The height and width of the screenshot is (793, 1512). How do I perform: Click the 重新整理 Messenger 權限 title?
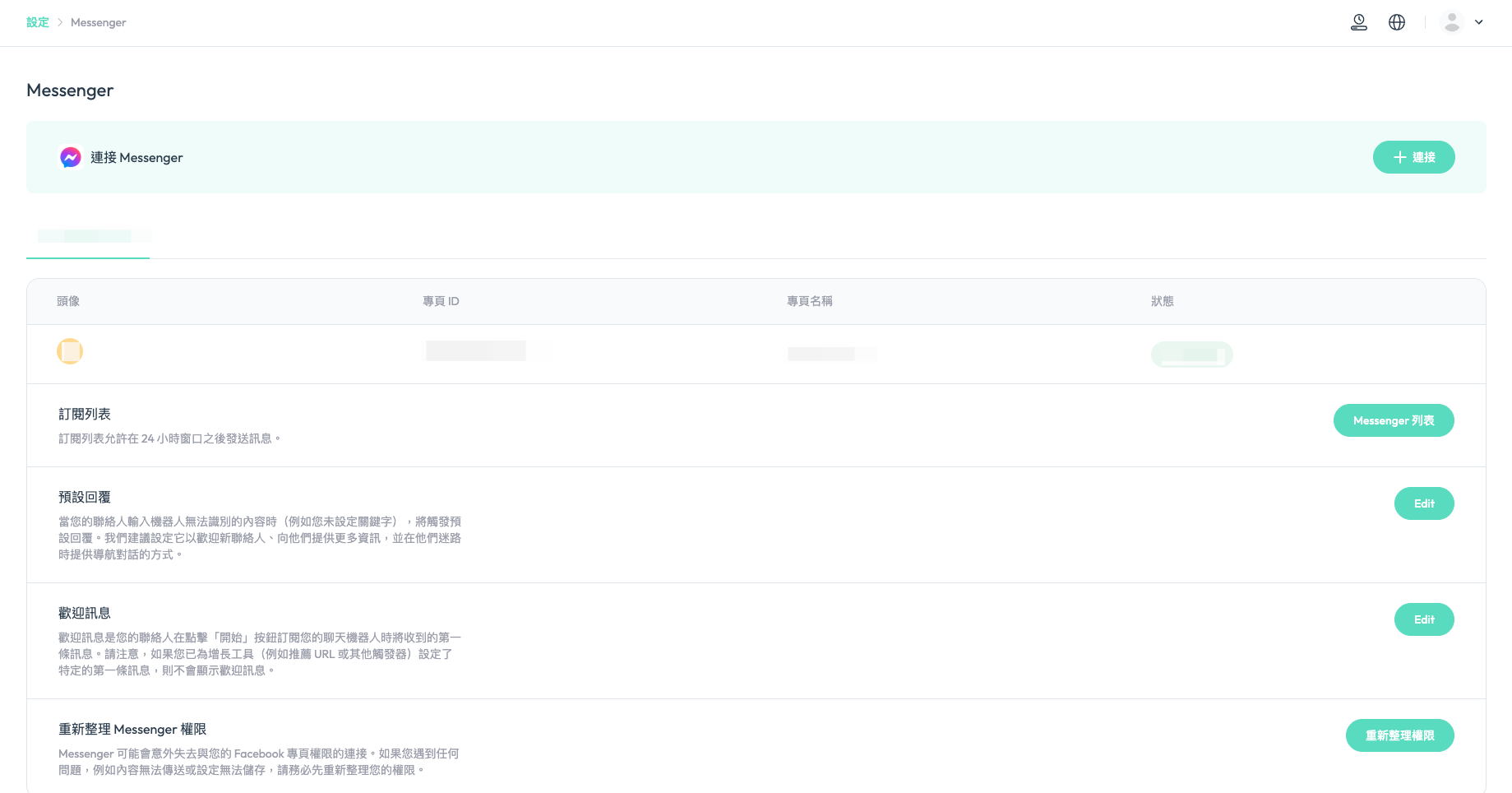[x=132, y=729]
